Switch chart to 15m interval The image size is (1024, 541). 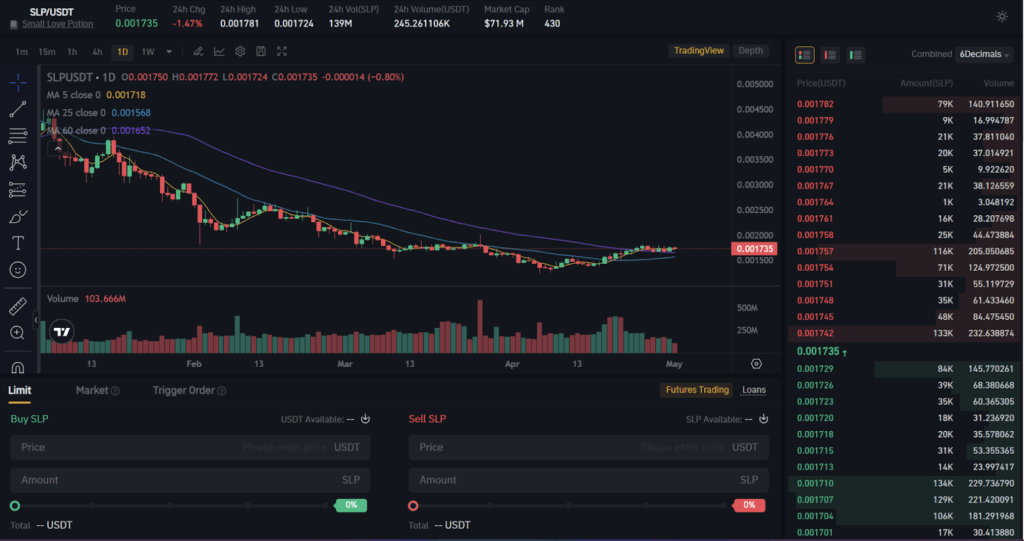(x=47, y=52)
